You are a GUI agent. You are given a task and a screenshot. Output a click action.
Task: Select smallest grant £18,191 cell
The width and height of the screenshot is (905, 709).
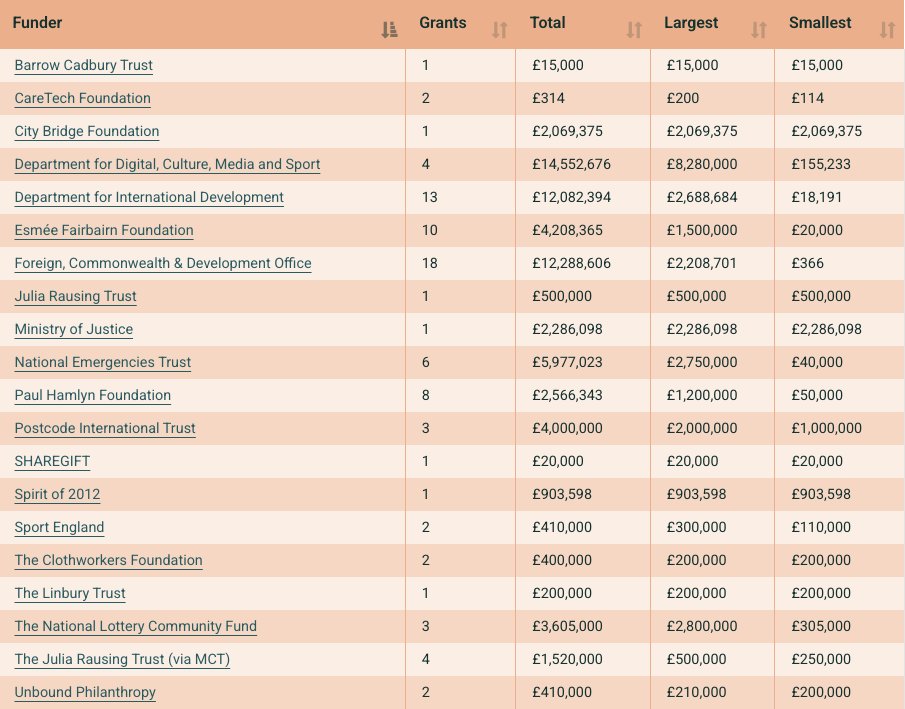click(x=840, y=197)
